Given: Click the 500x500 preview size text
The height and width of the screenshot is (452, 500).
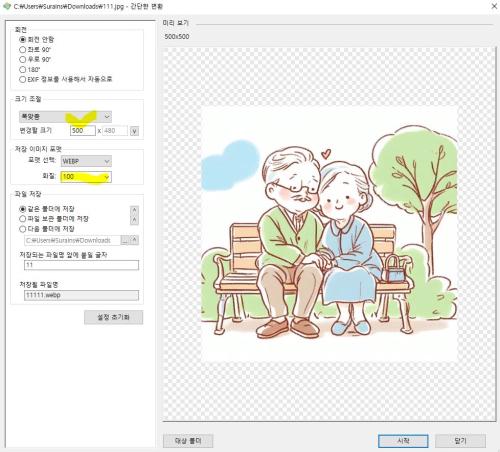Looking at the screenshot, I should click(x=177, y=37).
